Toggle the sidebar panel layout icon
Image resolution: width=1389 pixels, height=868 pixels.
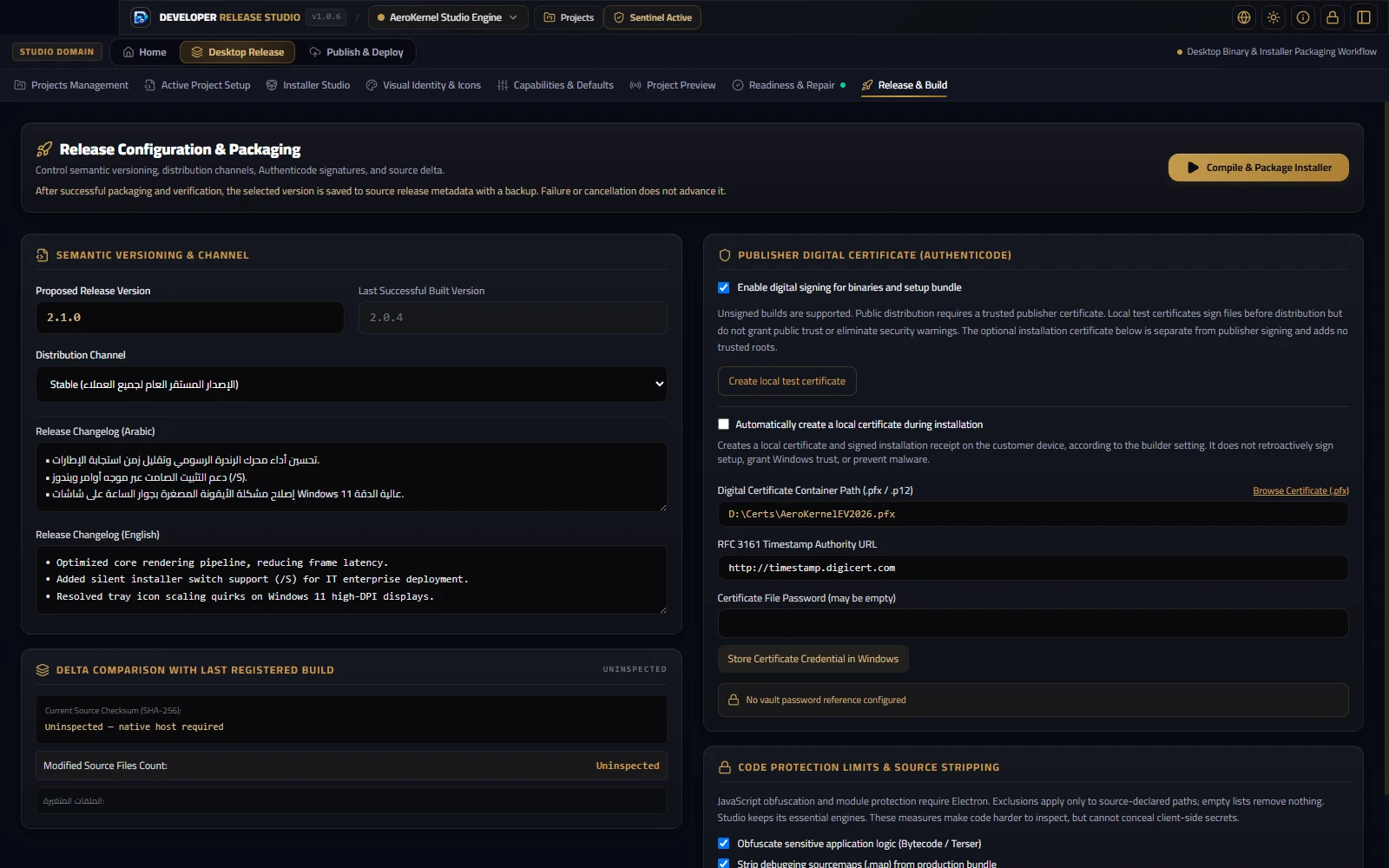1364,17
